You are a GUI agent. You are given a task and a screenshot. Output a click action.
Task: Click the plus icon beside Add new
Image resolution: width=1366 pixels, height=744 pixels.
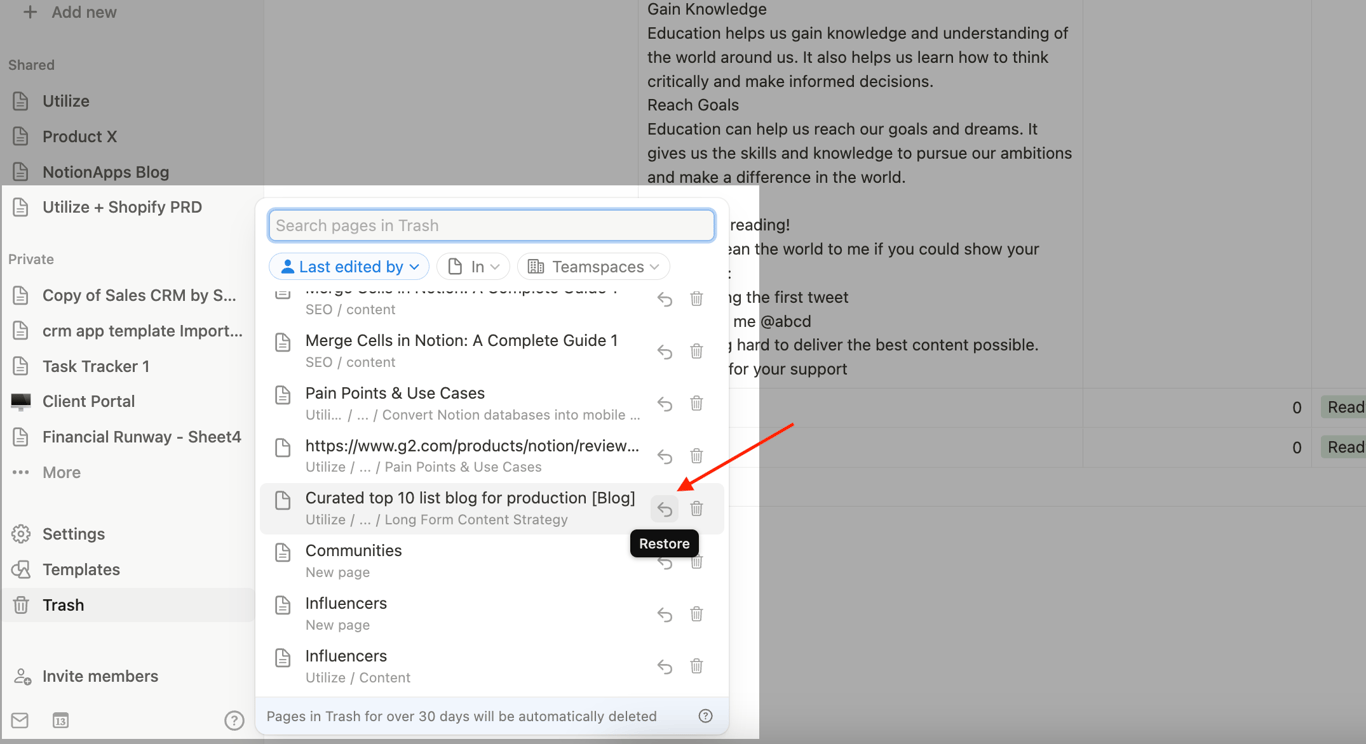click(x=30, y=12)
